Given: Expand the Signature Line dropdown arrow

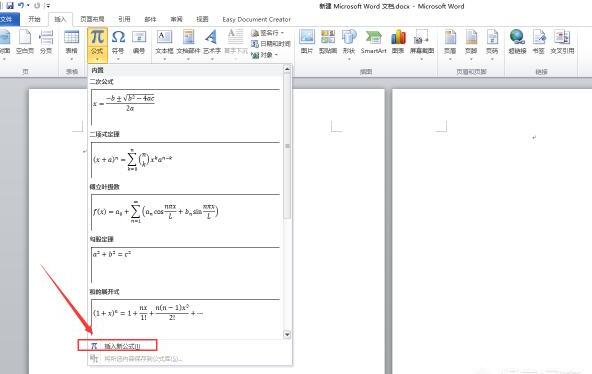Looking at the screenshot, I should tap(282, 33).
